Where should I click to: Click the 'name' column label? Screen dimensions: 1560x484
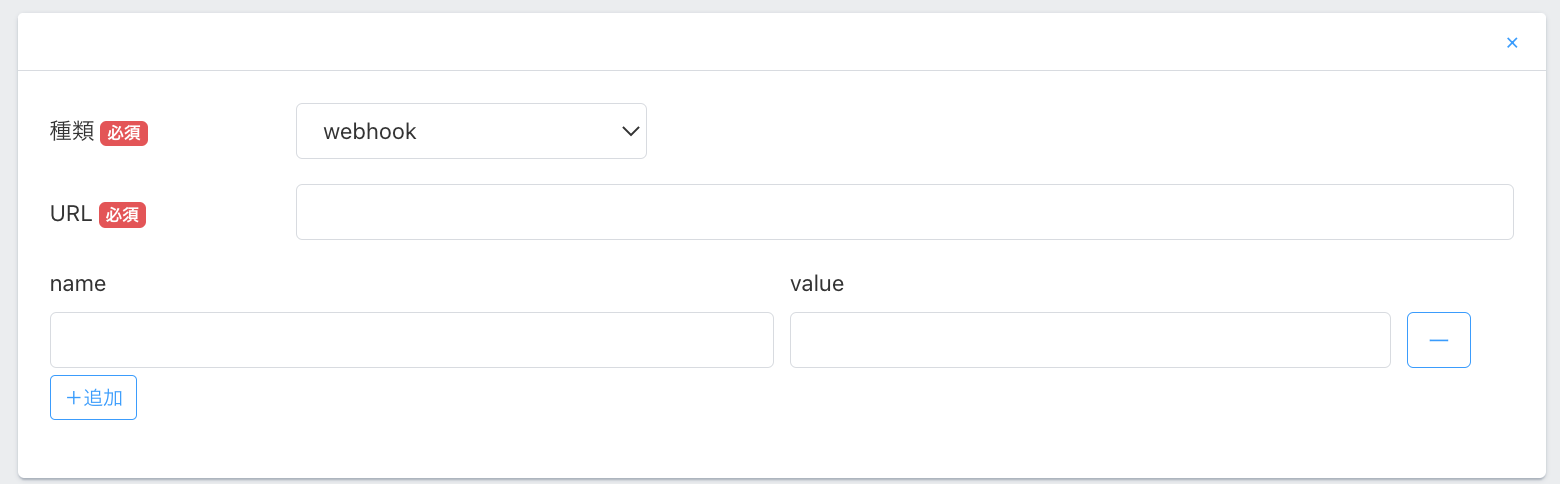tap(78, 284)
